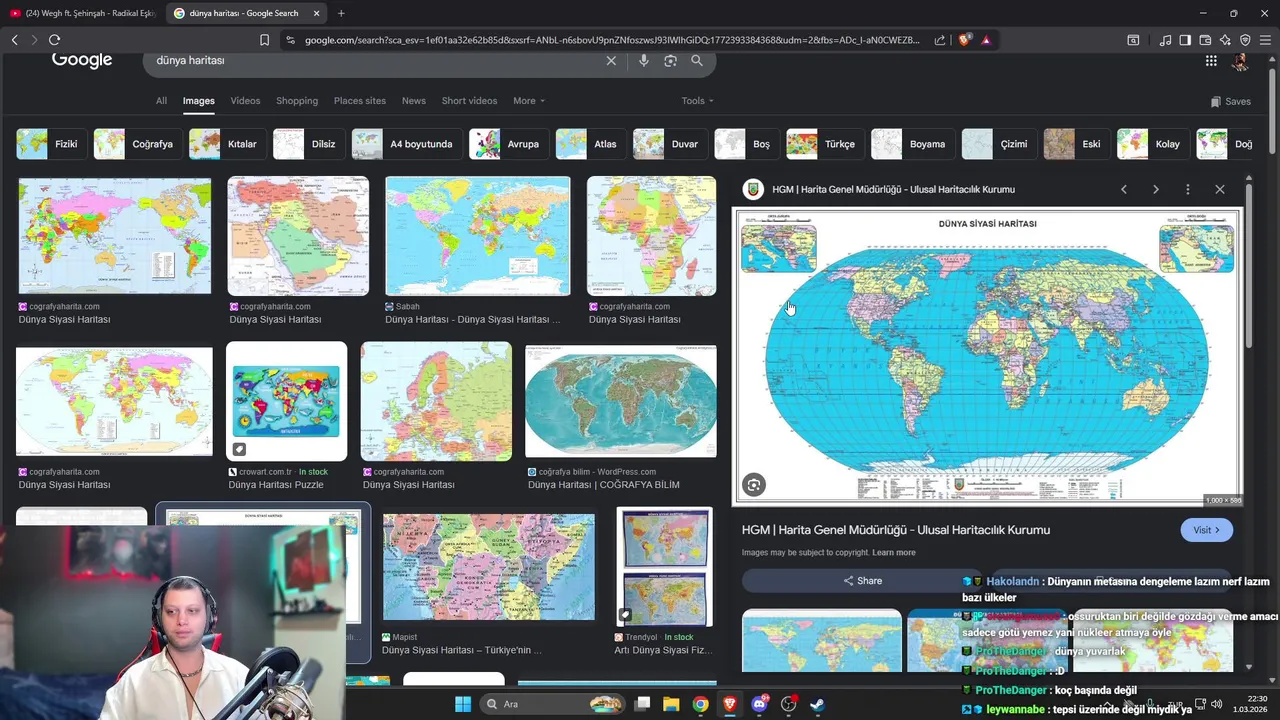Bookmark this page in the address bar
This screenshot has width=1280, height=720.
coord(264,40)
